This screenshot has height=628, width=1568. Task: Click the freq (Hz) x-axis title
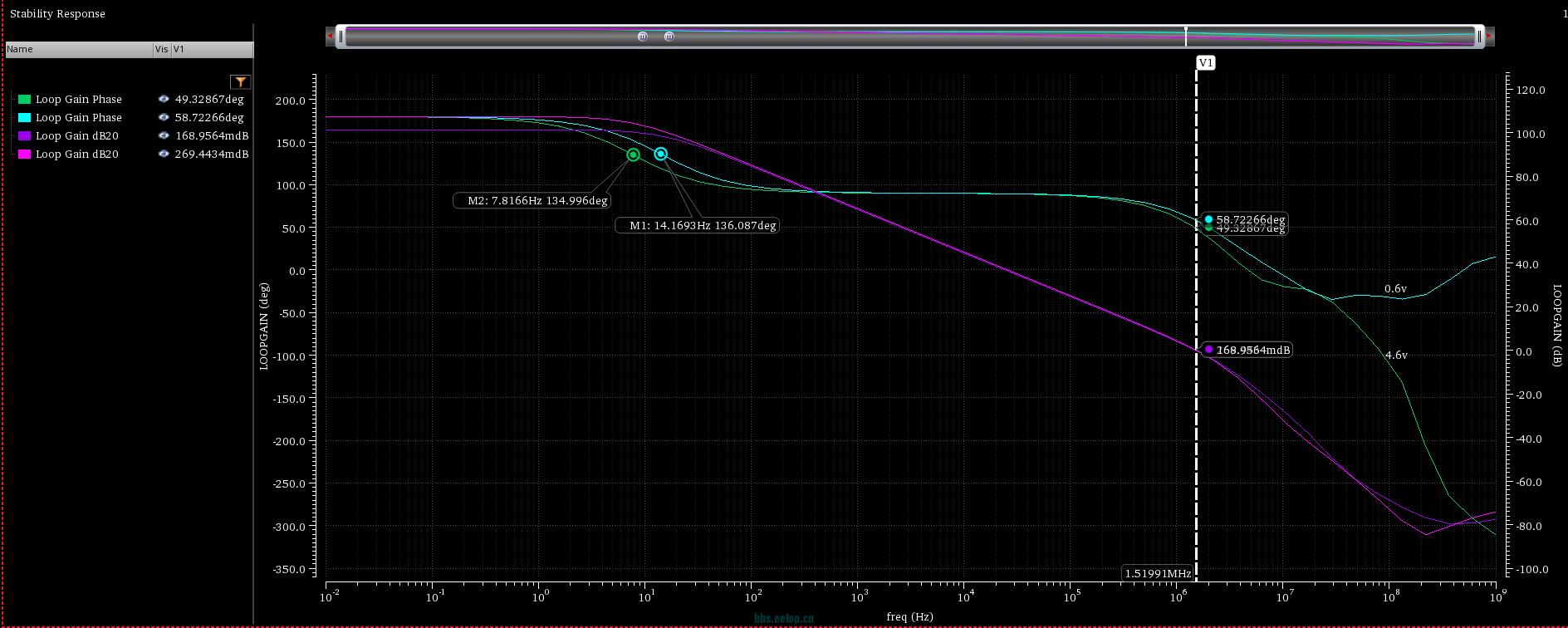click(x=909, y=616)
